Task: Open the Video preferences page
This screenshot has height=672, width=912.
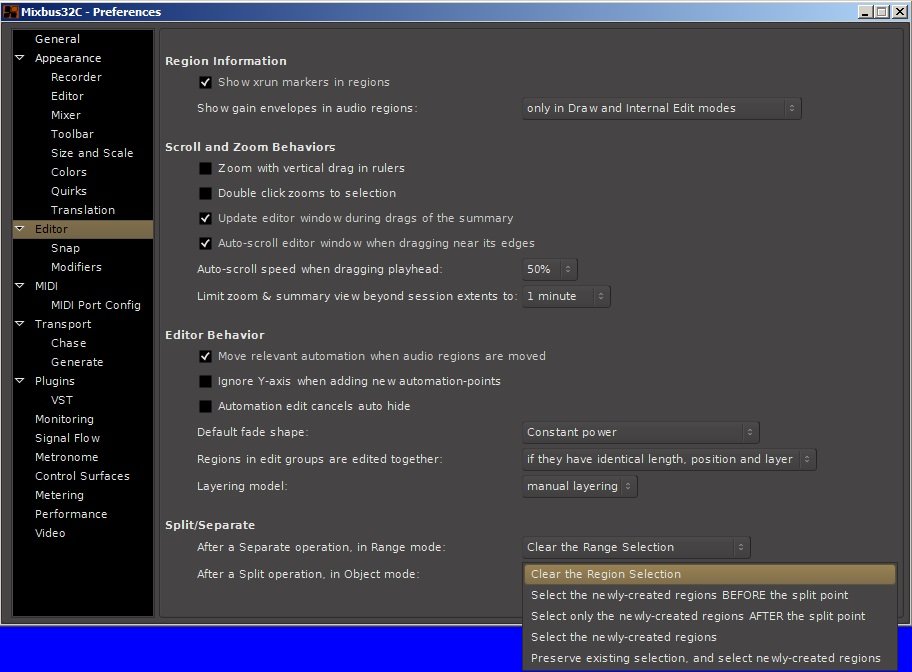Action: pyautogui.click(x=50, y=533)
